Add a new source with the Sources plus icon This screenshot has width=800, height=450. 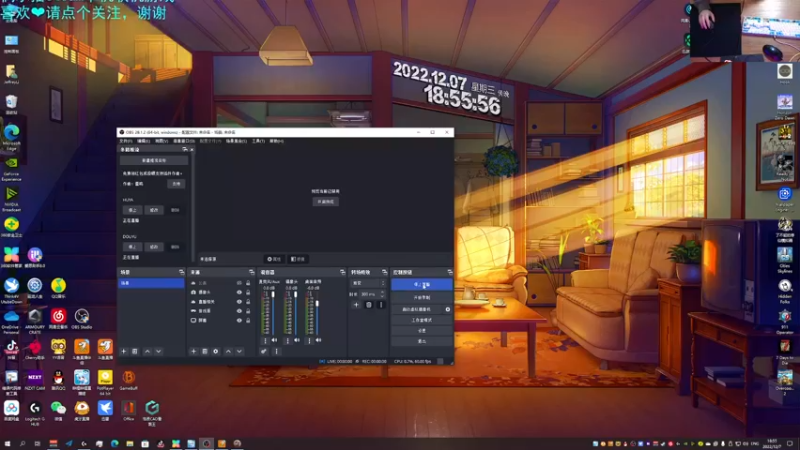(193, 351)
